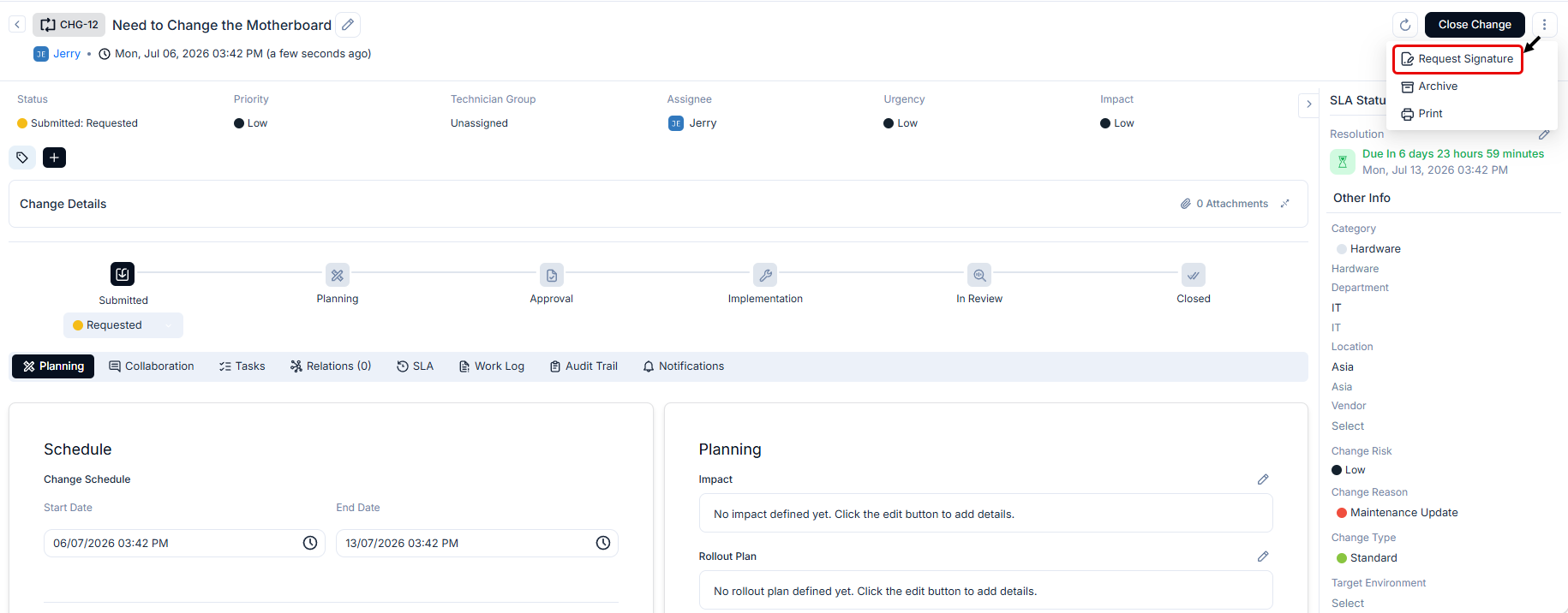
Task: Click the 0 Attachments link
Action: click(x=1224, y=204)
